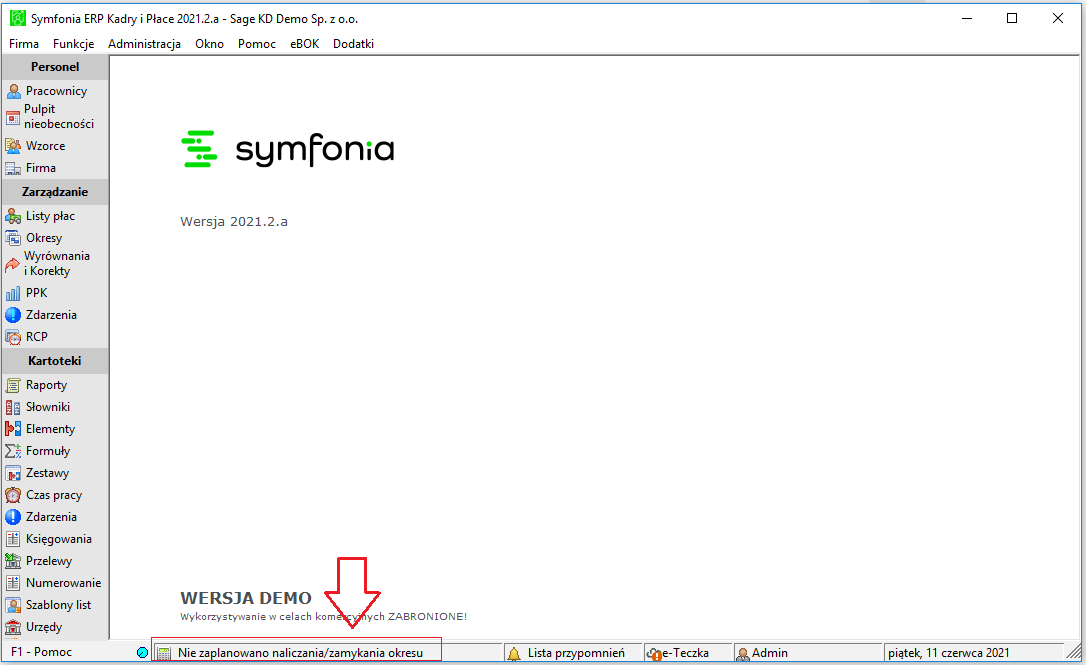Open the Przelewy transfers icon
This screenshot has width=1086, height=665.
(13, 561)
